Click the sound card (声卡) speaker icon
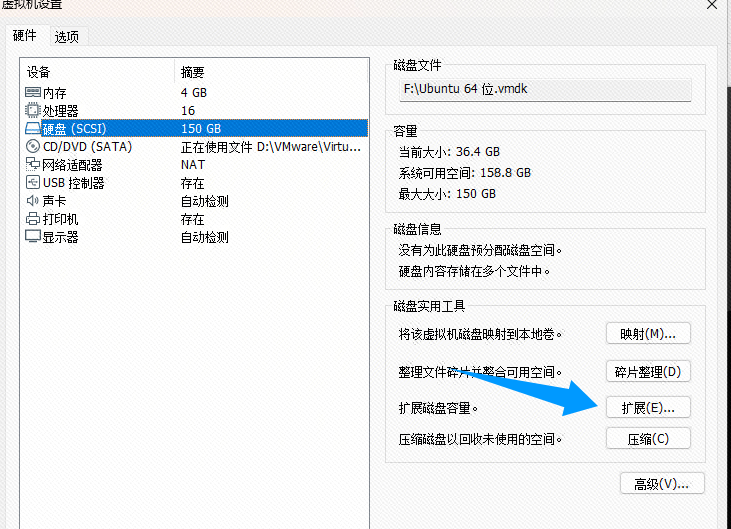 (33, 200)
